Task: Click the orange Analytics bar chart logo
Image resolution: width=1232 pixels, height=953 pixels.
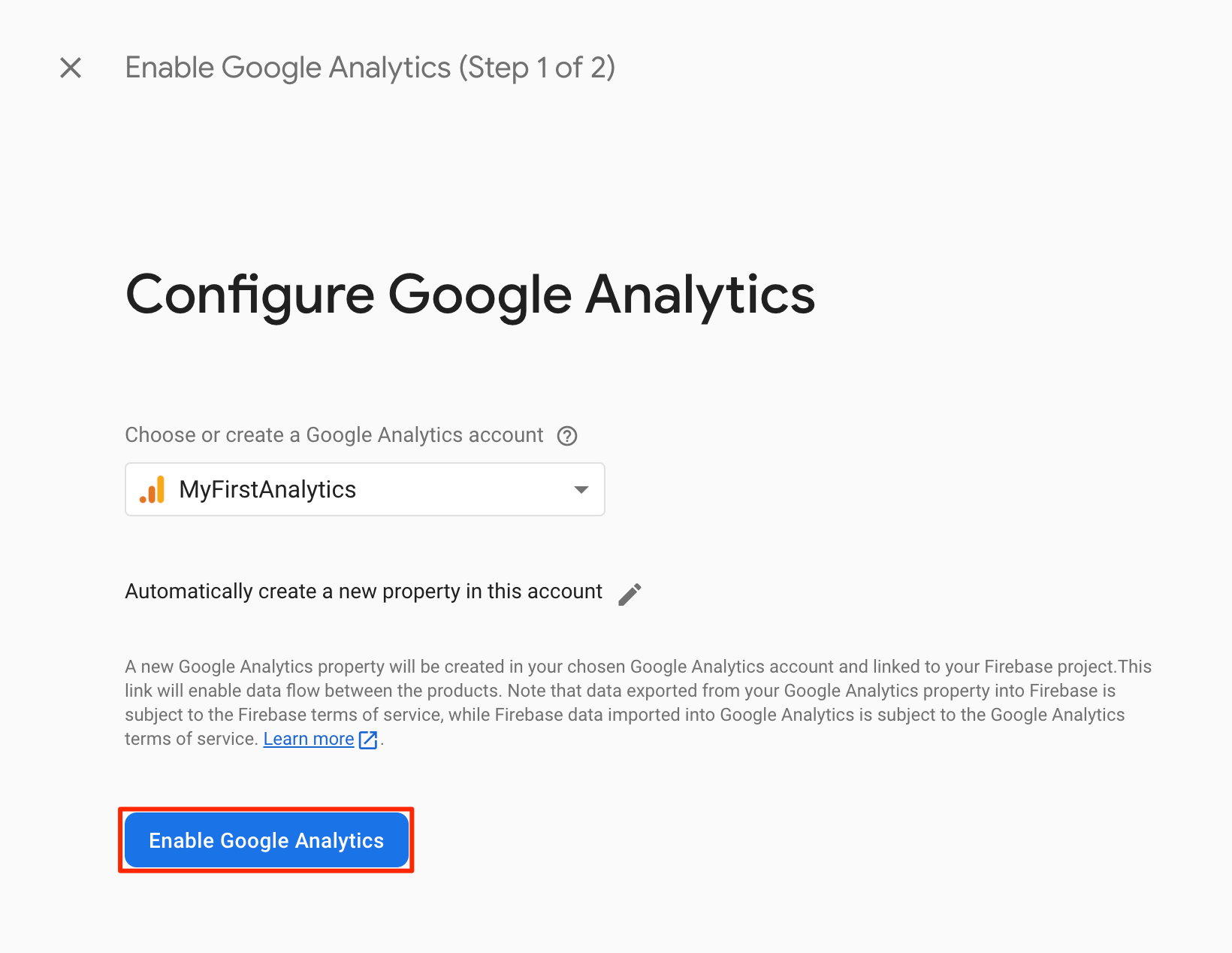Action: click(x=152, y=490)
